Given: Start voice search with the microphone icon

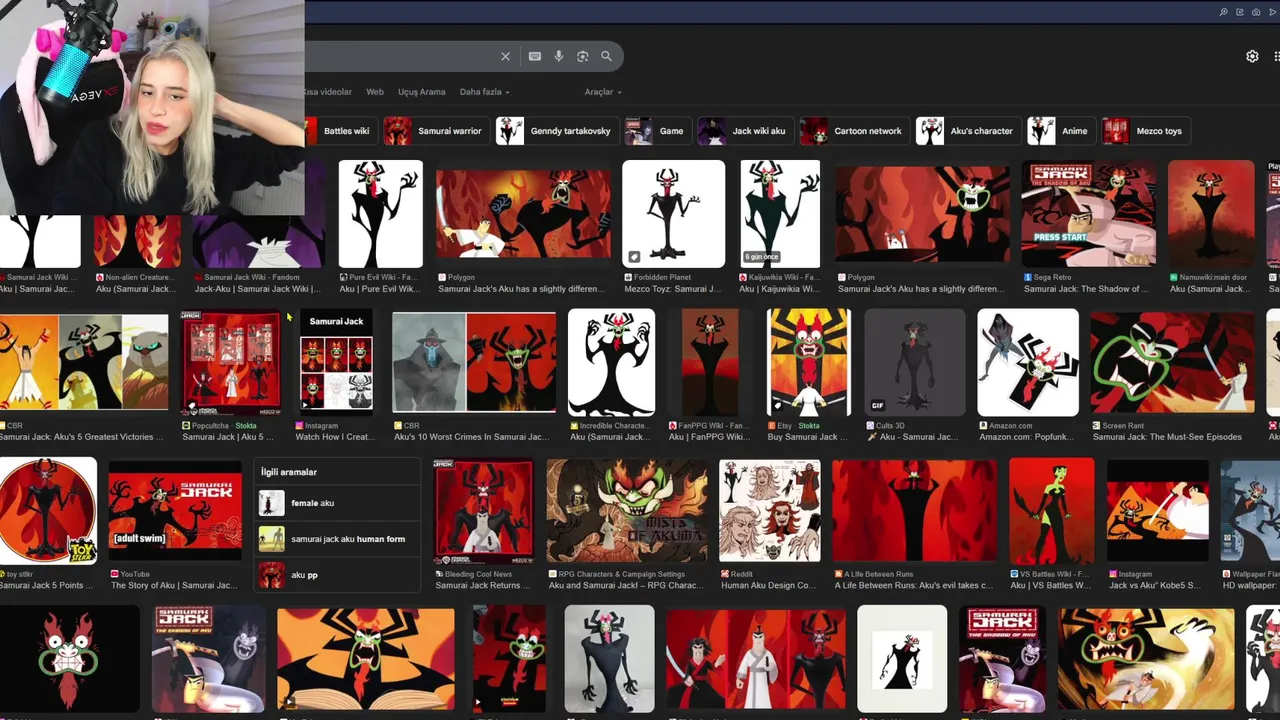Looking at the screenshot, I should [x=559, y=57].
